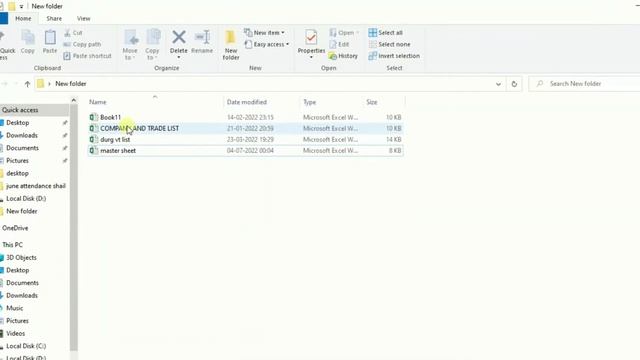This screenshot has width=640, height=360.
Task: Open Properties of selected file
Action: click(x=311, y=42)
